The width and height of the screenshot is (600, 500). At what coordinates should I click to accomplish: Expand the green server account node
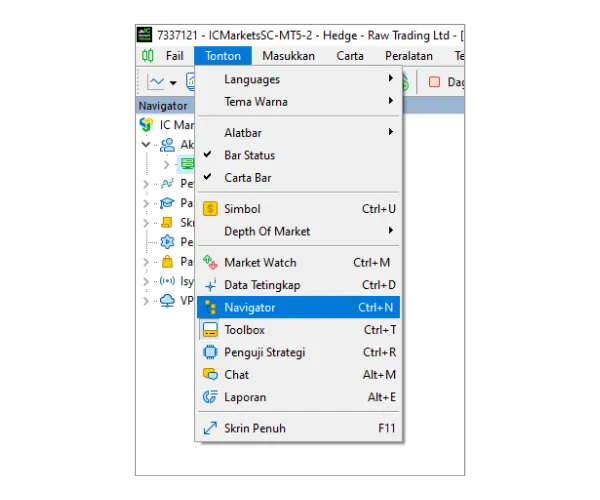pos(166,164)
